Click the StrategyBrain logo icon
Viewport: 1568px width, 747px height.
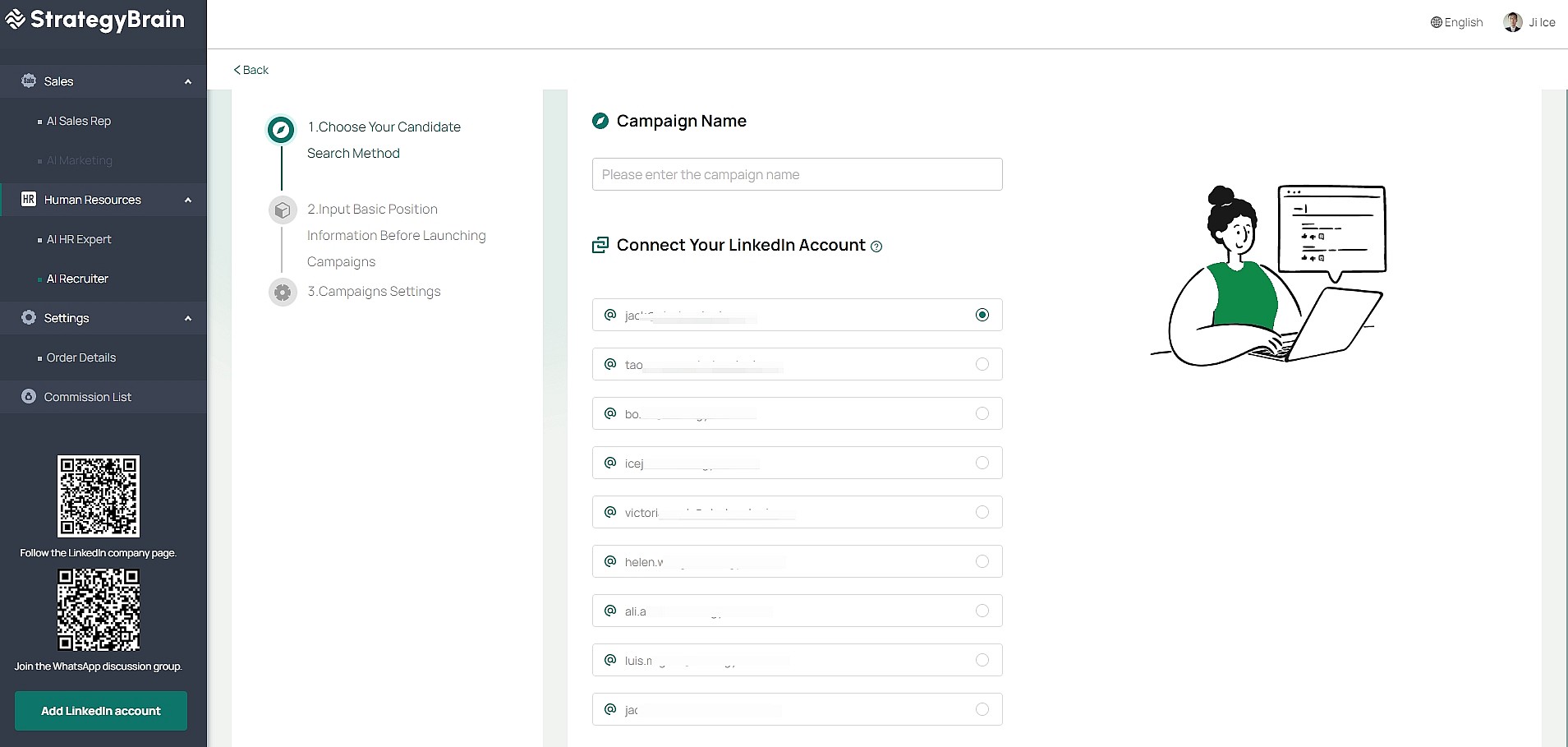coord(15,19)
